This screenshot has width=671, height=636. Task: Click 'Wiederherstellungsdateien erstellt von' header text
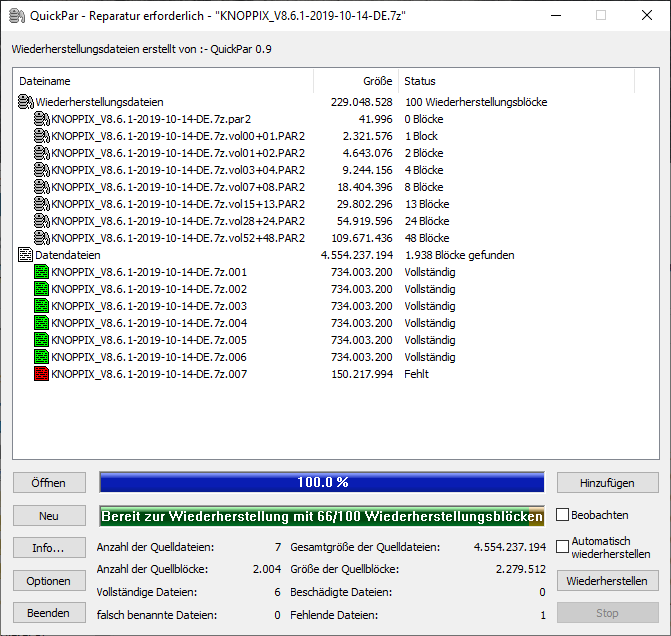[x=141, y=49]
